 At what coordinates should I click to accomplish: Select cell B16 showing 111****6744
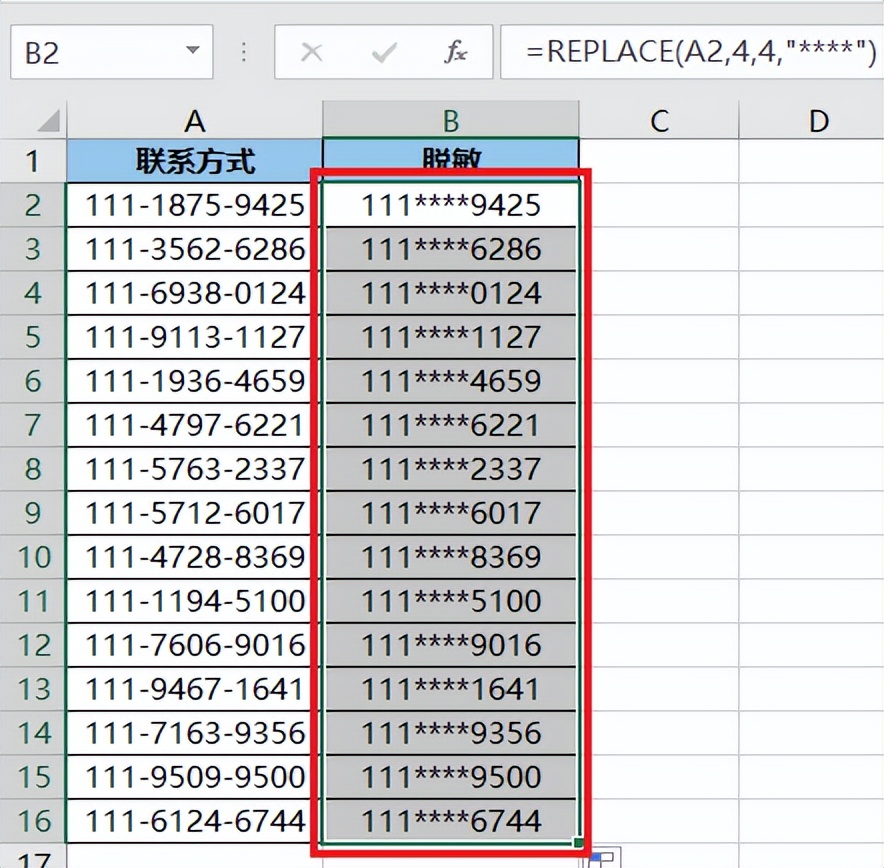coord(448,820)
